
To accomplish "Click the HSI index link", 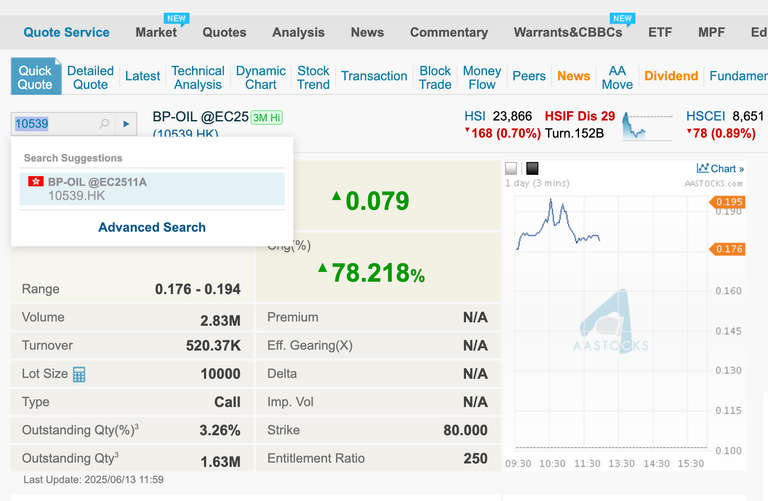I will 475,116.
